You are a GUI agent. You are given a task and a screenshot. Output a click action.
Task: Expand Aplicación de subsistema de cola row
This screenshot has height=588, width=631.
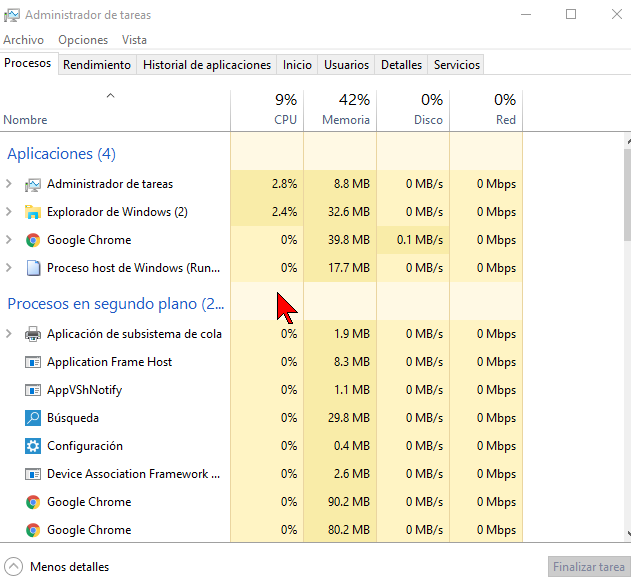pos(8,334)
